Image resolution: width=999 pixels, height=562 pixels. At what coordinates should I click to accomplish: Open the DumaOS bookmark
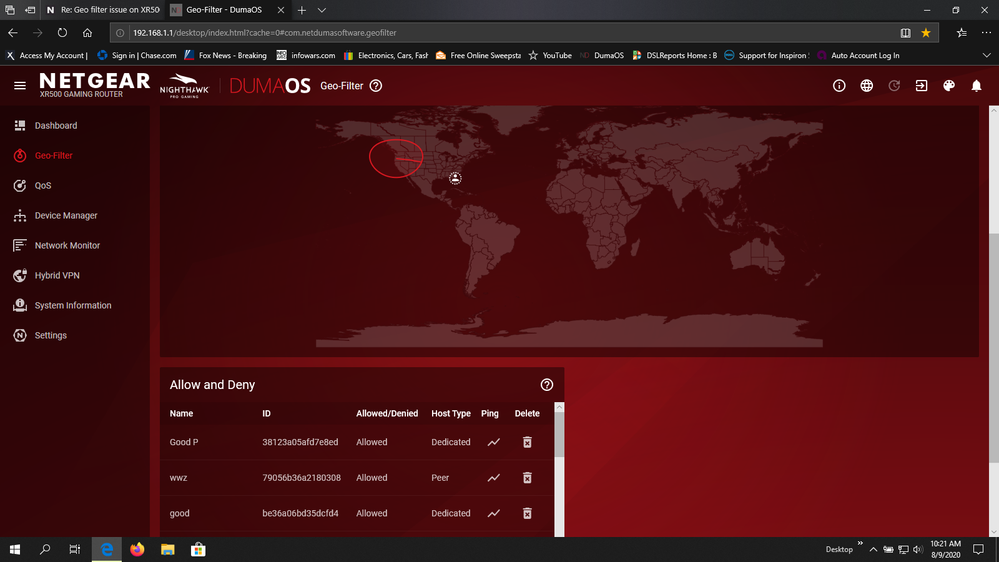(602, 55)
